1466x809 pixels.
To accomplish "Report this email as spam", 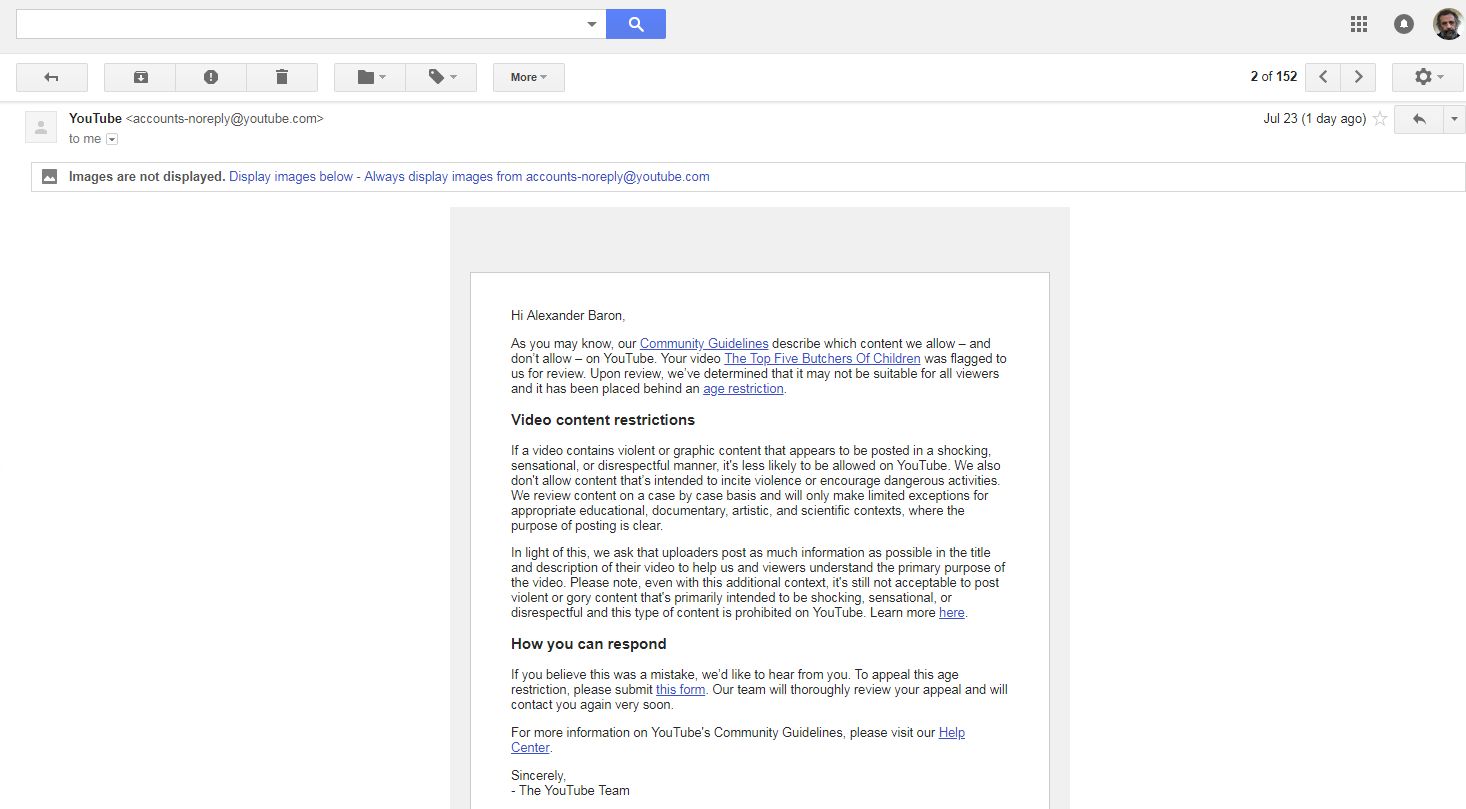I will tap(211, 77).
